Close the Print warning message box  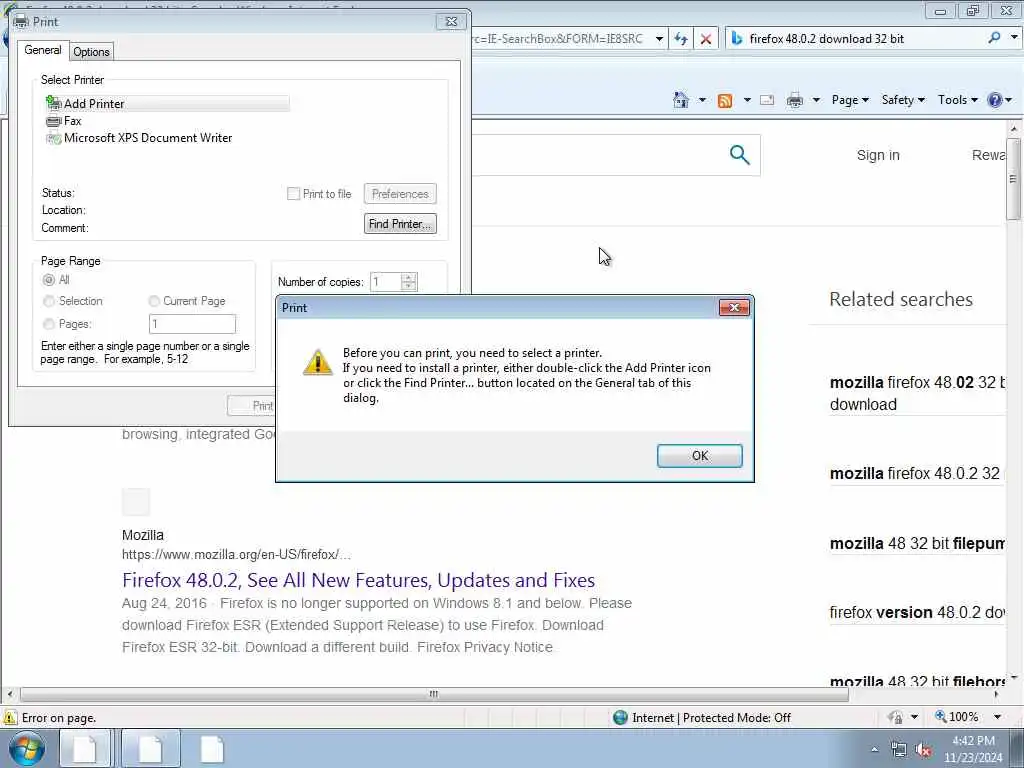[x=734, y=308]
